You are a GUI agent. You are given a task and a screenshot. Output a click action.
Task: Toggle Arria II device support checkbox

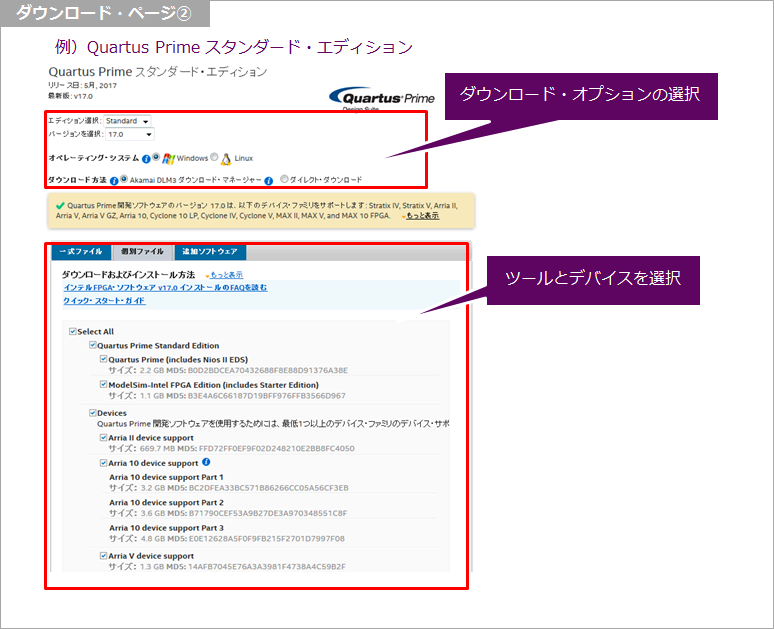point(103,437)
